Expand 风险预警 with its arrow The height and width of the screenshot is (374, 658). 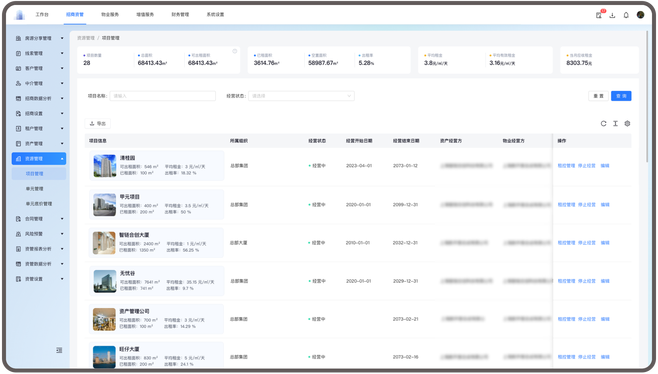point(62,234)
